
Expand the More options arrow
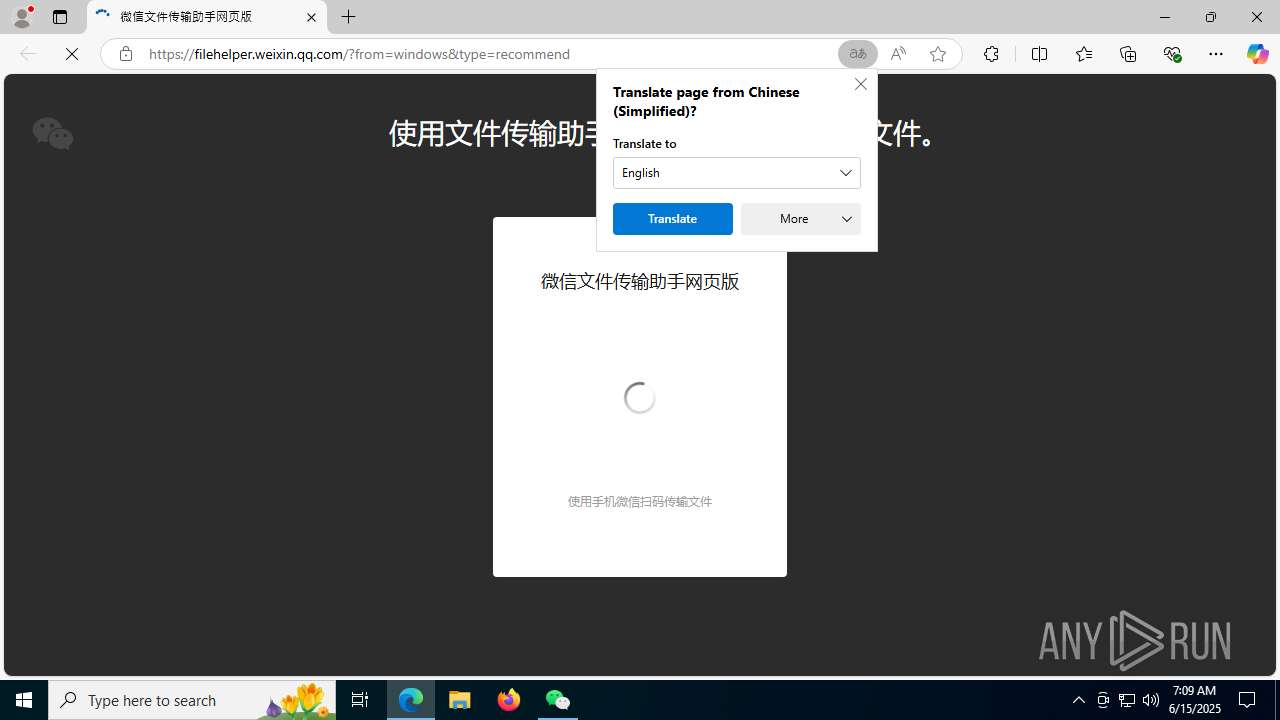(847, 219)
